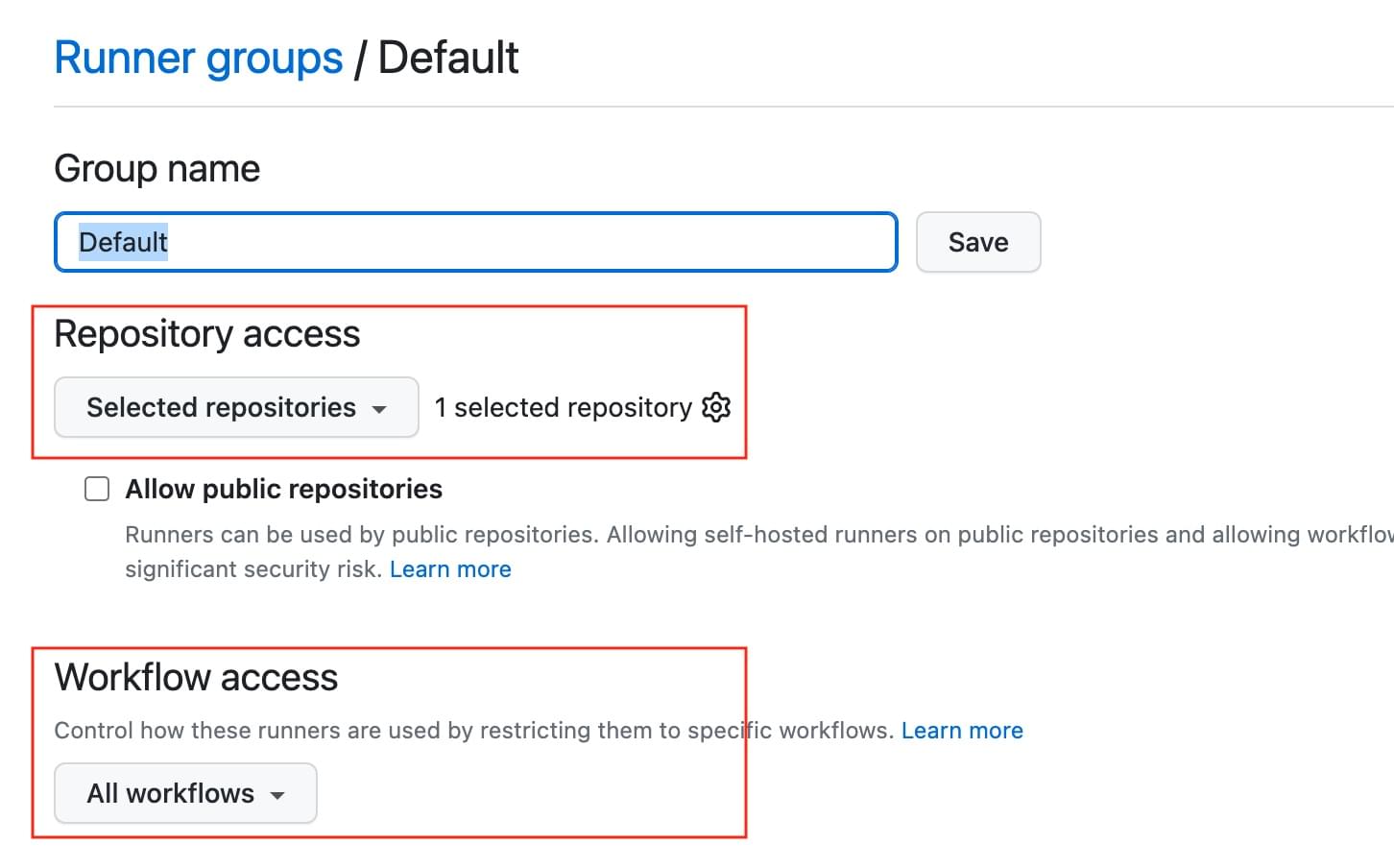Click the Allow public repositories label

point(283,490)
